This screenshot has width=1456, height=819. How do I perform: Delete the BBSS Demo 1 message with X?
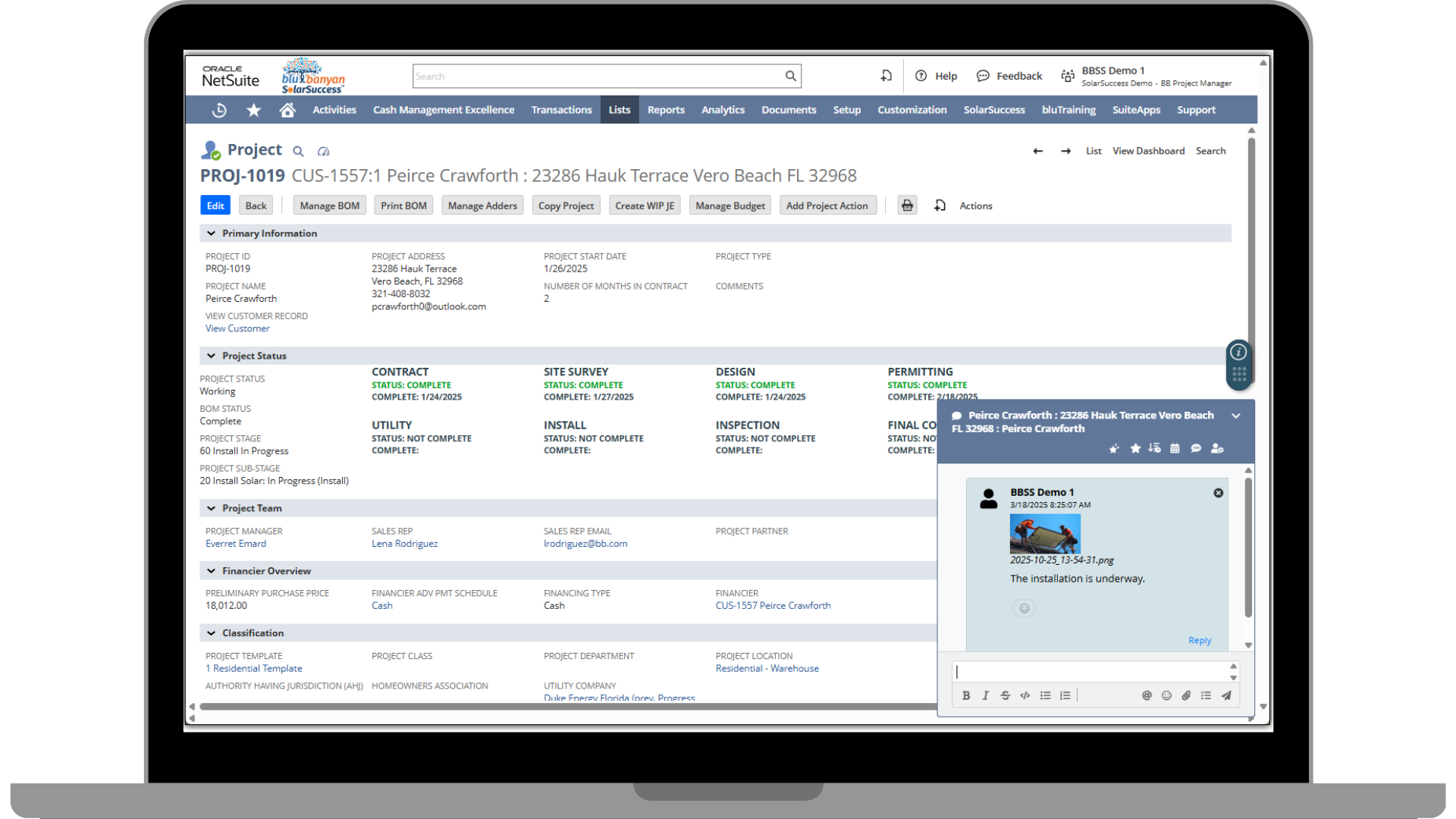[x=1218, y=493]
